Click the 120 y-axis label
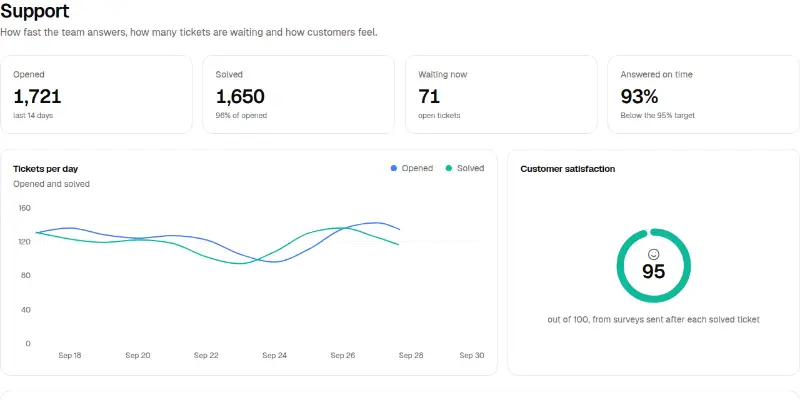Viewport: 800px width, 400px height. coord(24,241)
